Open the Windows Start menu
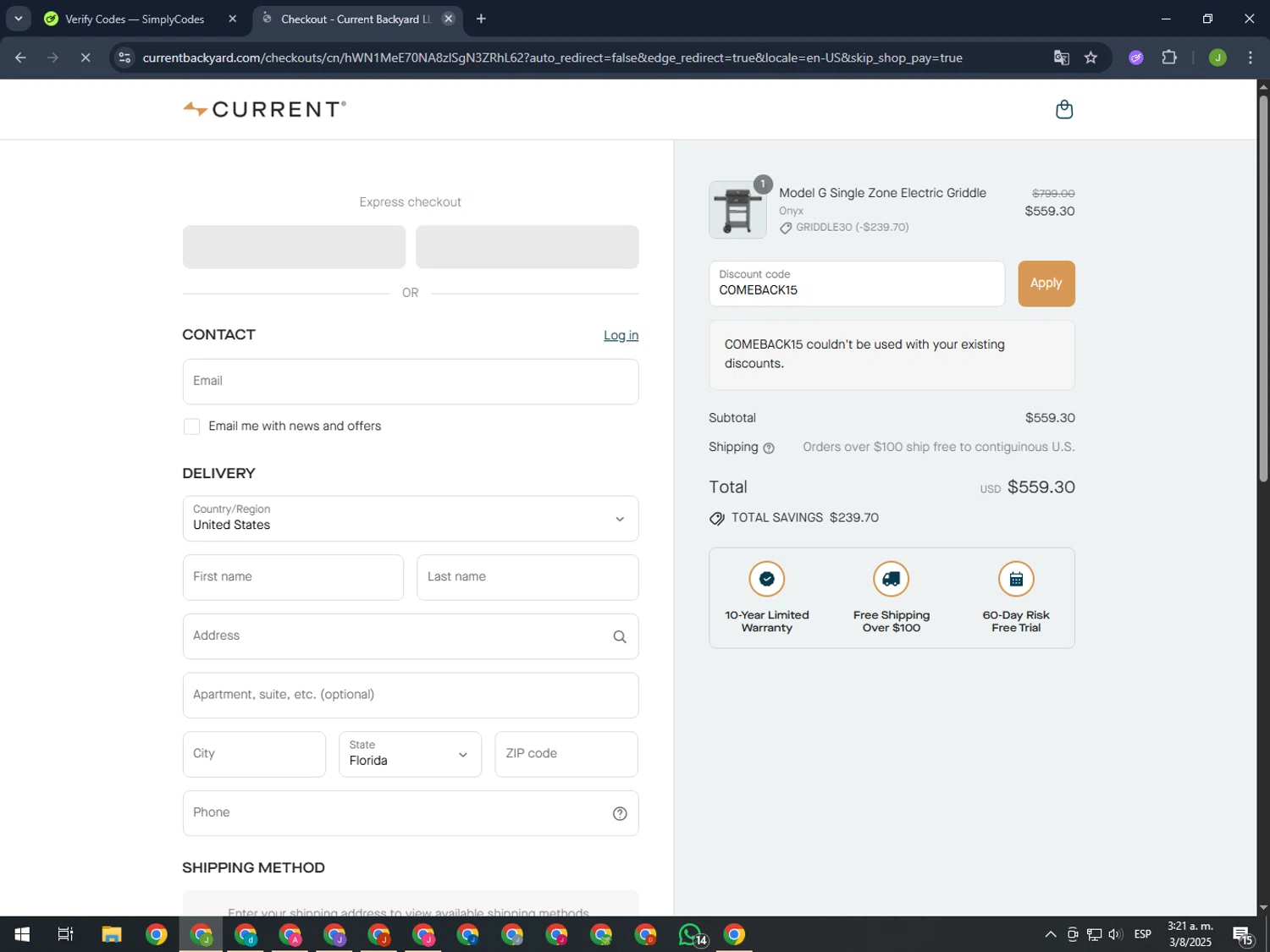 click(22, 935)
